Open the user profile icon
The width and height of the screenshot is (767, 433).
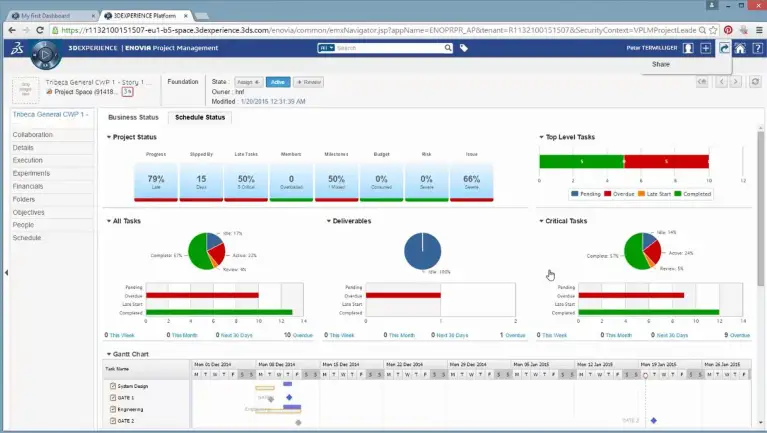pos(688,48)
